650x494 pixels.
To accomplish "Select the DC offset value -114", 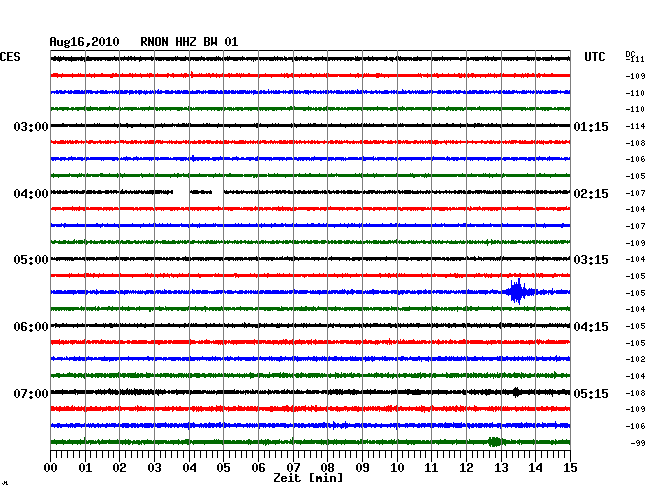I will (x=635, y=126).
